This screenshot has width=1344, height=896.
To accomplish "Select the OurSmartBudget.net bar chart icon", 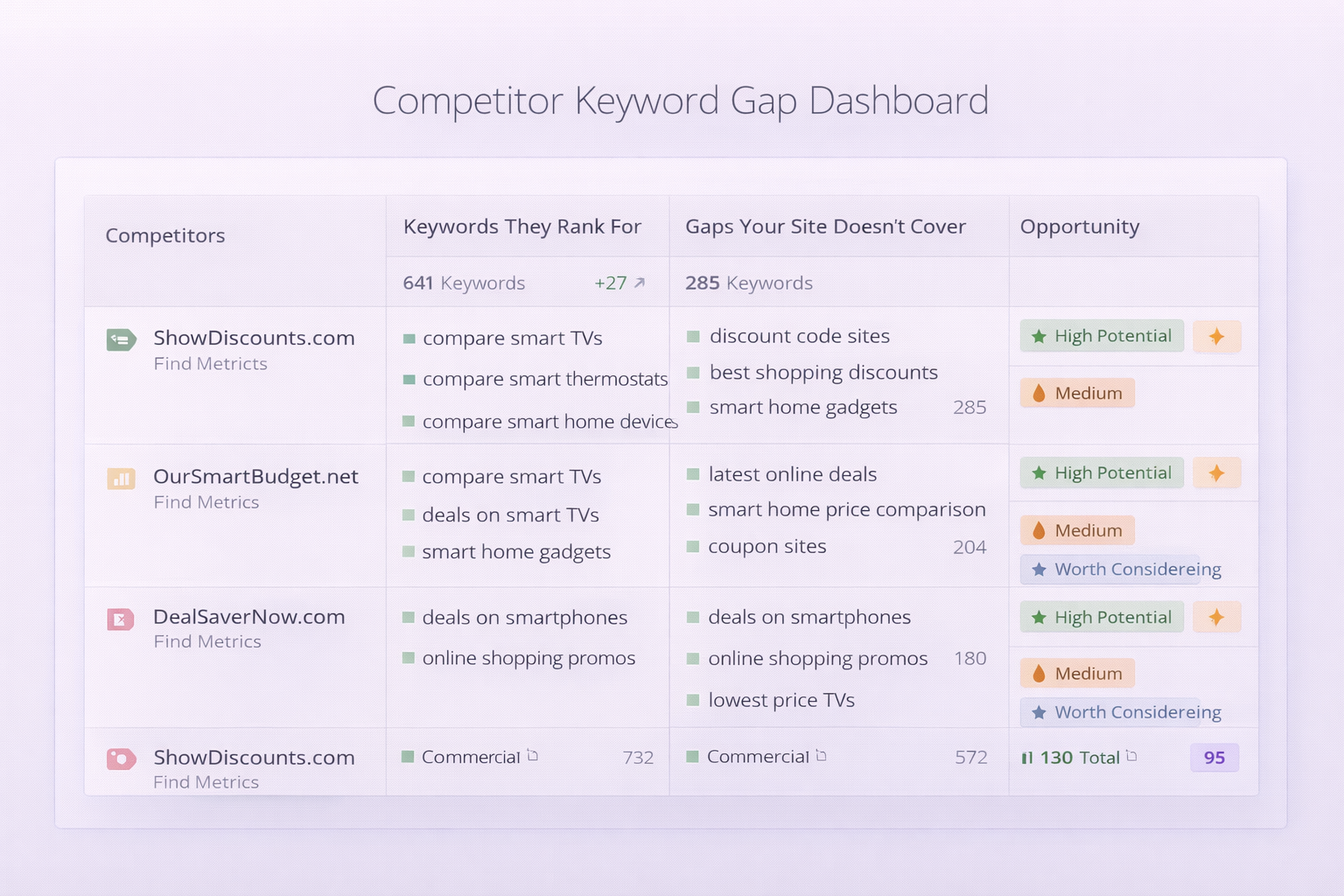I will click(120, 478).
